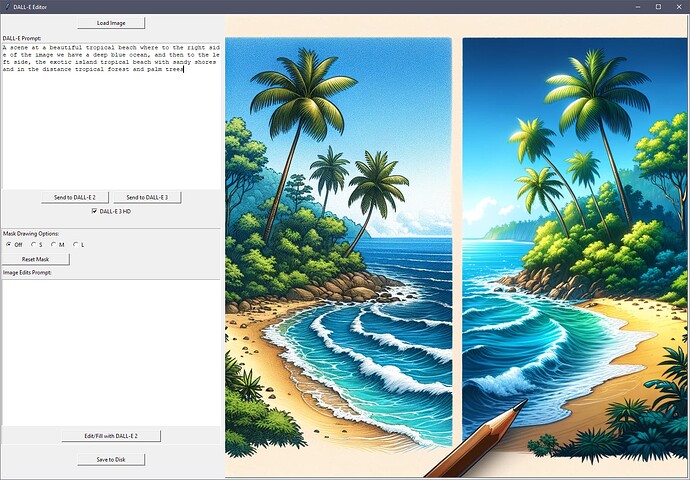The width and height of the screenshot is (690, 480).
Task: Send the prompt to DALL-E 2
Action: [x=75, y=197]
